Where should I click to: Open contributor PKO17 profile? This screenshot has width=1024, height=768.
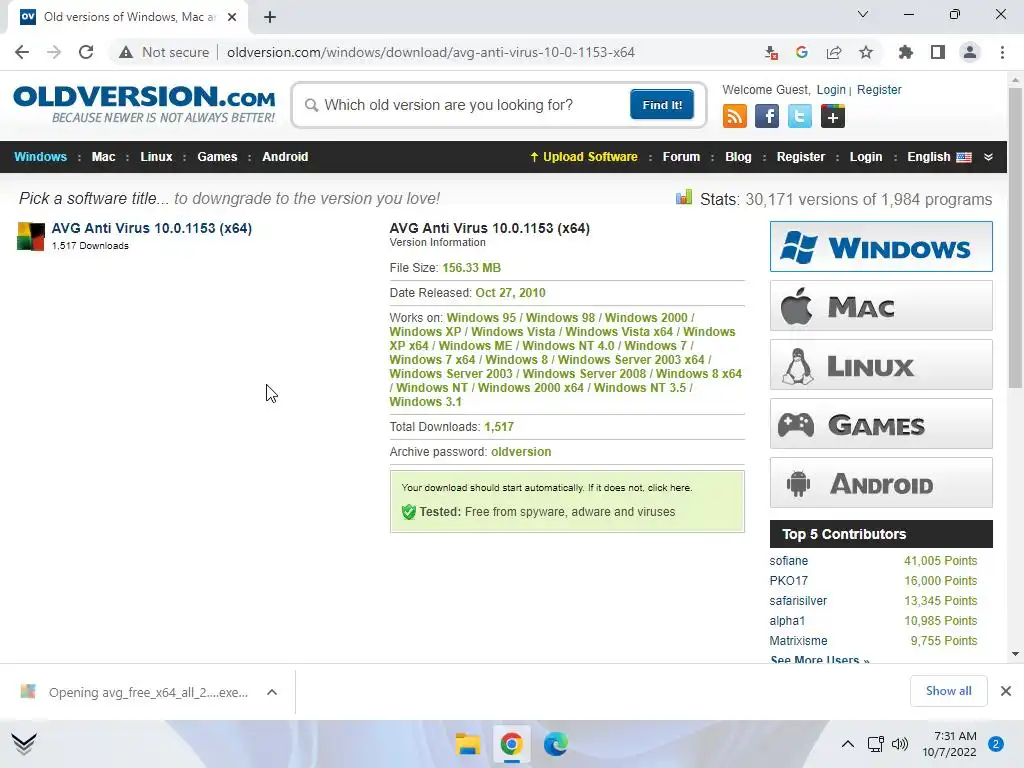click(788, 581)
